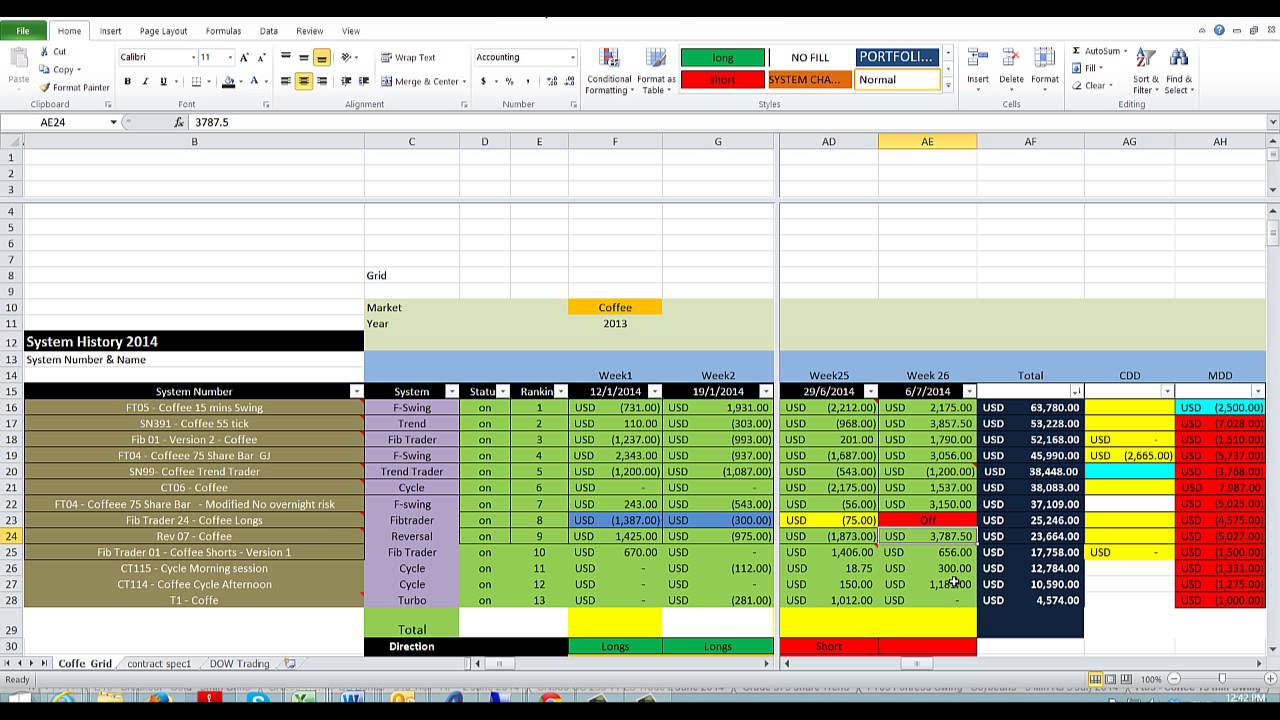Image resolution: width=1280 pixels, height=720 pixels.
Task: Toggle Middle Align button
Action: (304, 57)
